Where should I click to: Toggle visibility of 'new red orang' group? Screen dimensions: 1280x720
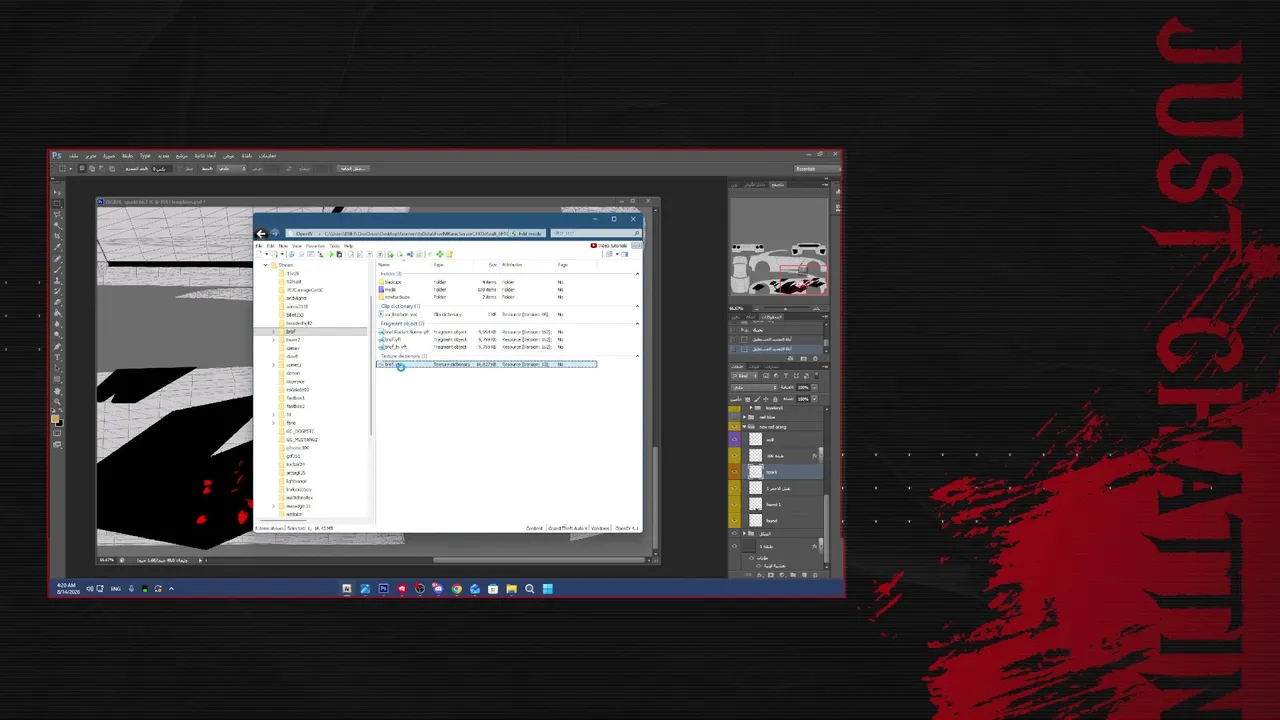[x=735, y=427]
